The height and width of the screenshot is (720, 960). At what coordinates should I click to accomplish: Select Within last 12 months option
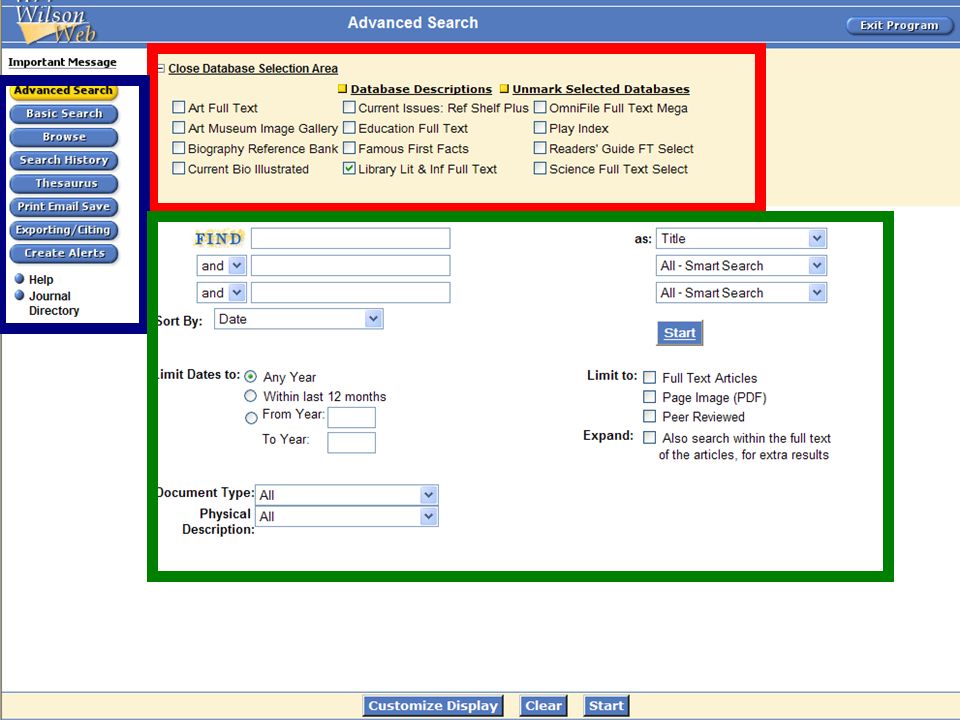click(250, 396)
